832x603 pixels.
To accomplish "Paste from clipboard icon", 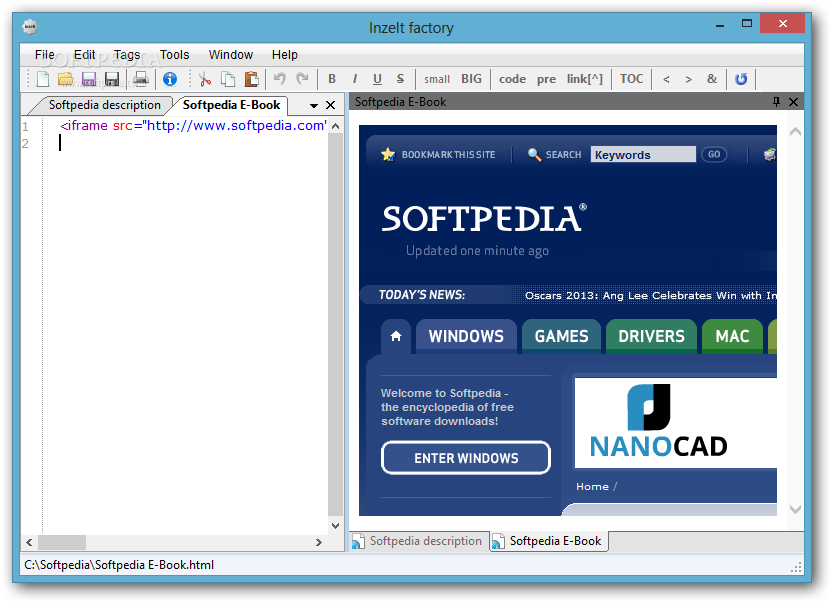I will tap(252, 79).
